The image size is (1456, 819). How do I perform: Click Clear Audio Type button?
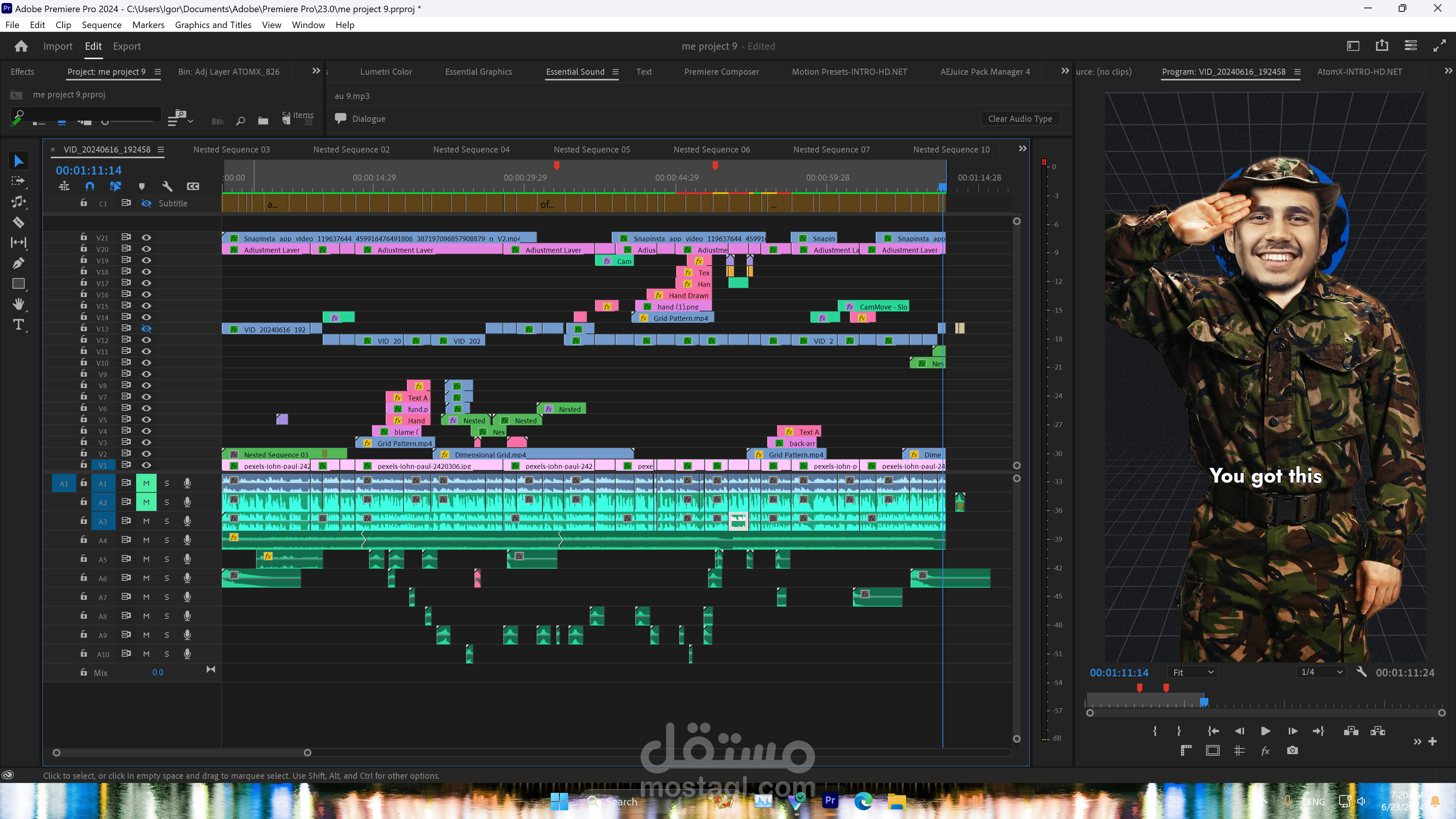coord(1019,119)
